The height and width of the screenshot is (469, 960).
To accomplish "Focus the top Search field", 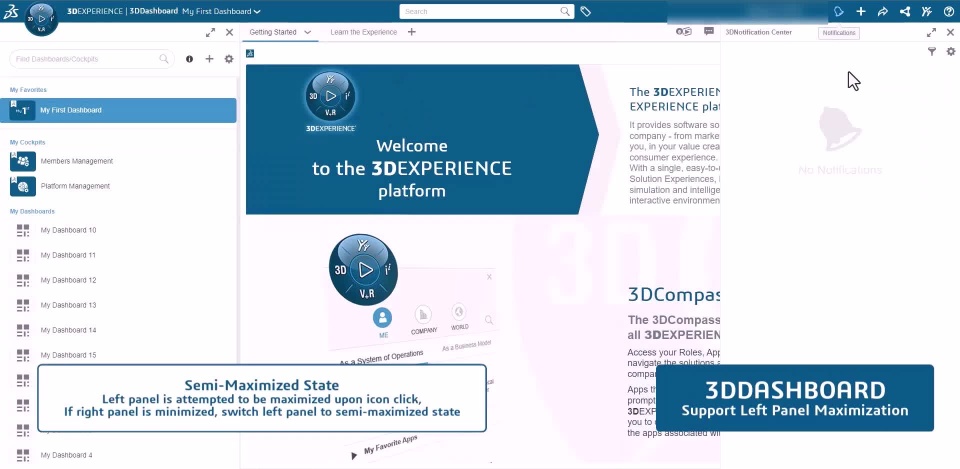I will point(487,11).
